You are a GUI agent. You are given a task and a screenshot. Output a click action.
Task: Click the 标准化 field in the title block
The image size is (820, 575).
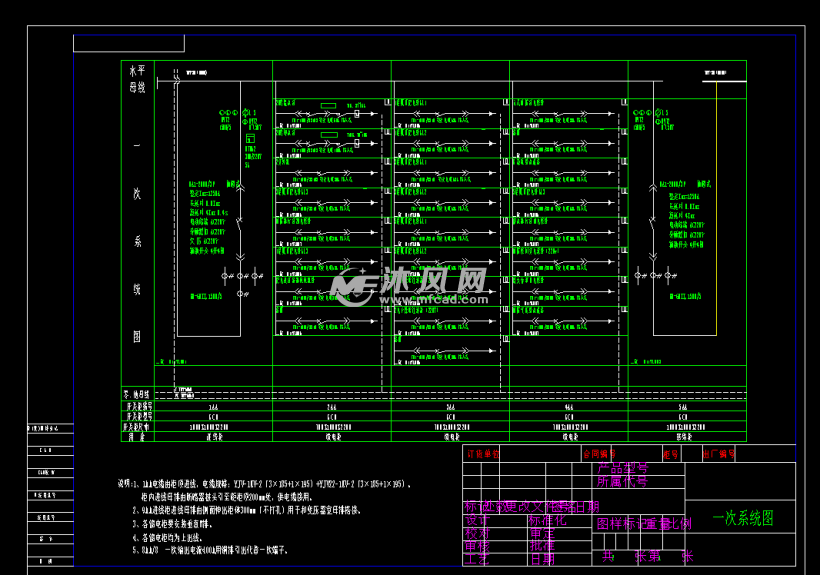tap(547, 520)
